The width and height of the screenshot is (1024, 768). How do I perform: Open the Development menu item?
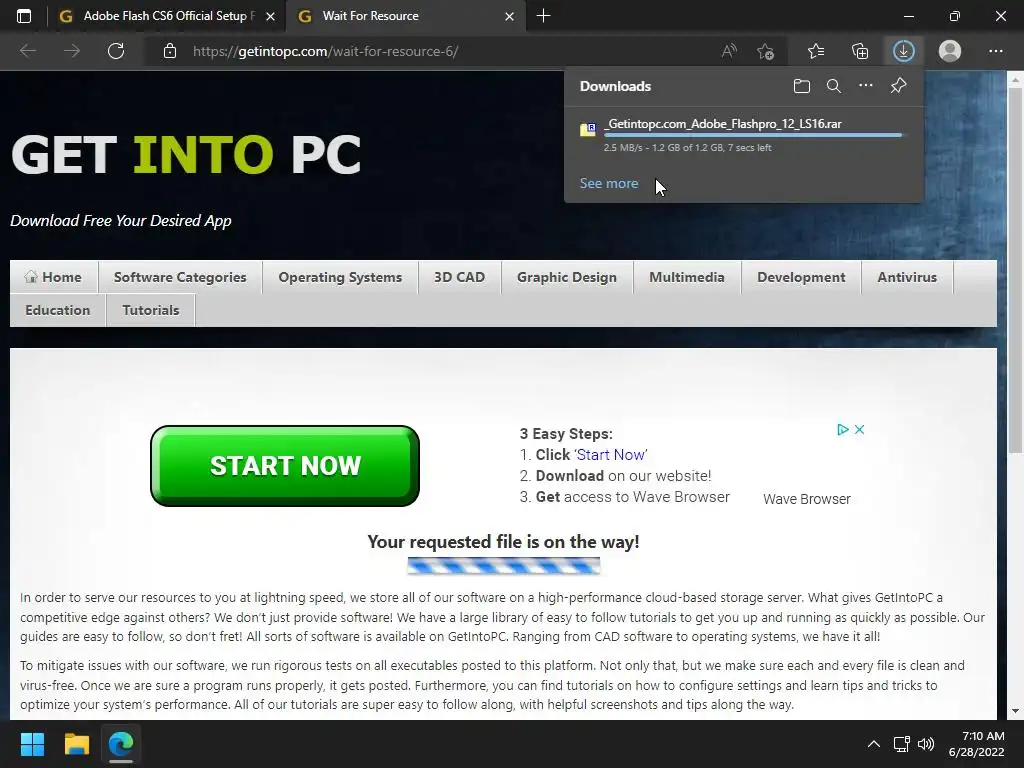coord(801,277)
